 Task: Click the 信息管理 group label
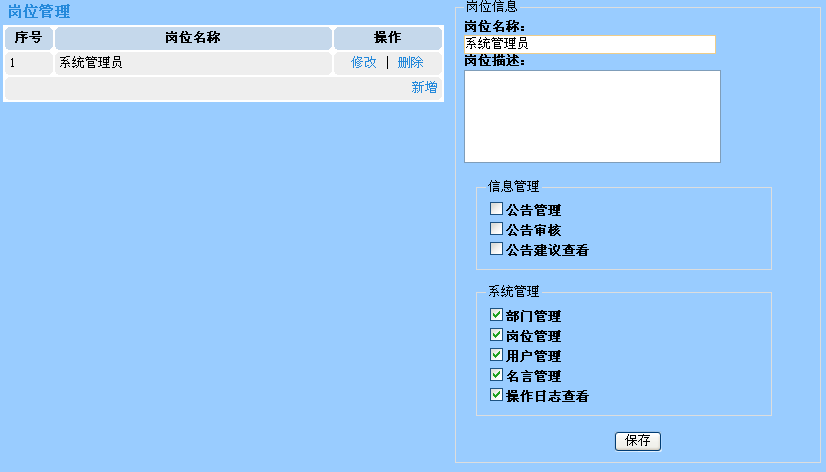[x=514, y=186]
